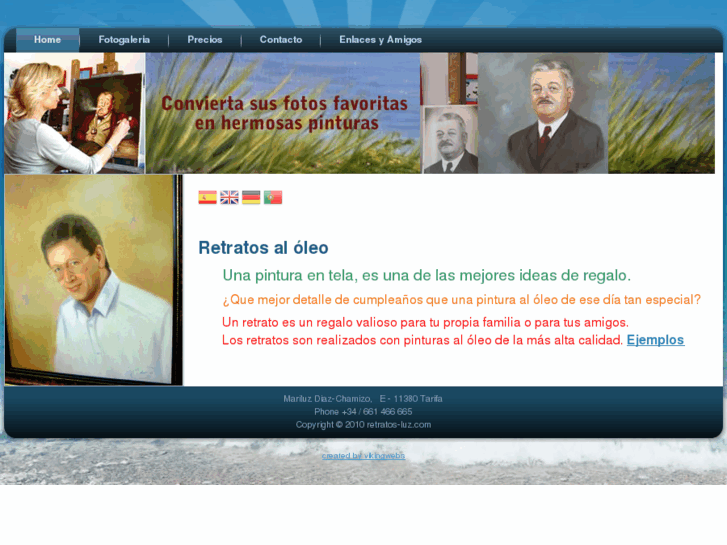This screenshot has height=545, width=727.
Task: Go to the Fotogalería page
Action: (124, 40)
